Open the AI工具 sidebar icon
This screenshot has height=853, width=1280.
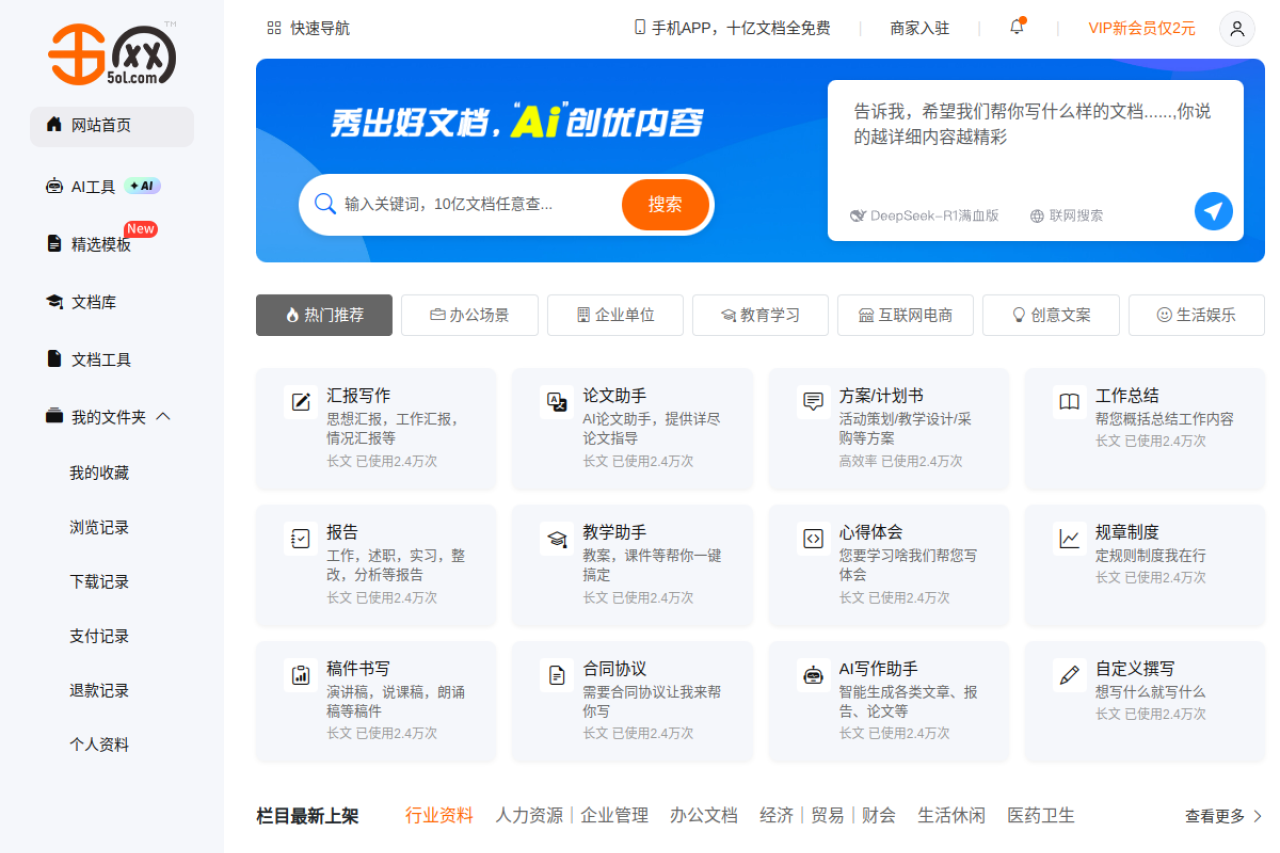pyautogui.click(x=53, y=185)
